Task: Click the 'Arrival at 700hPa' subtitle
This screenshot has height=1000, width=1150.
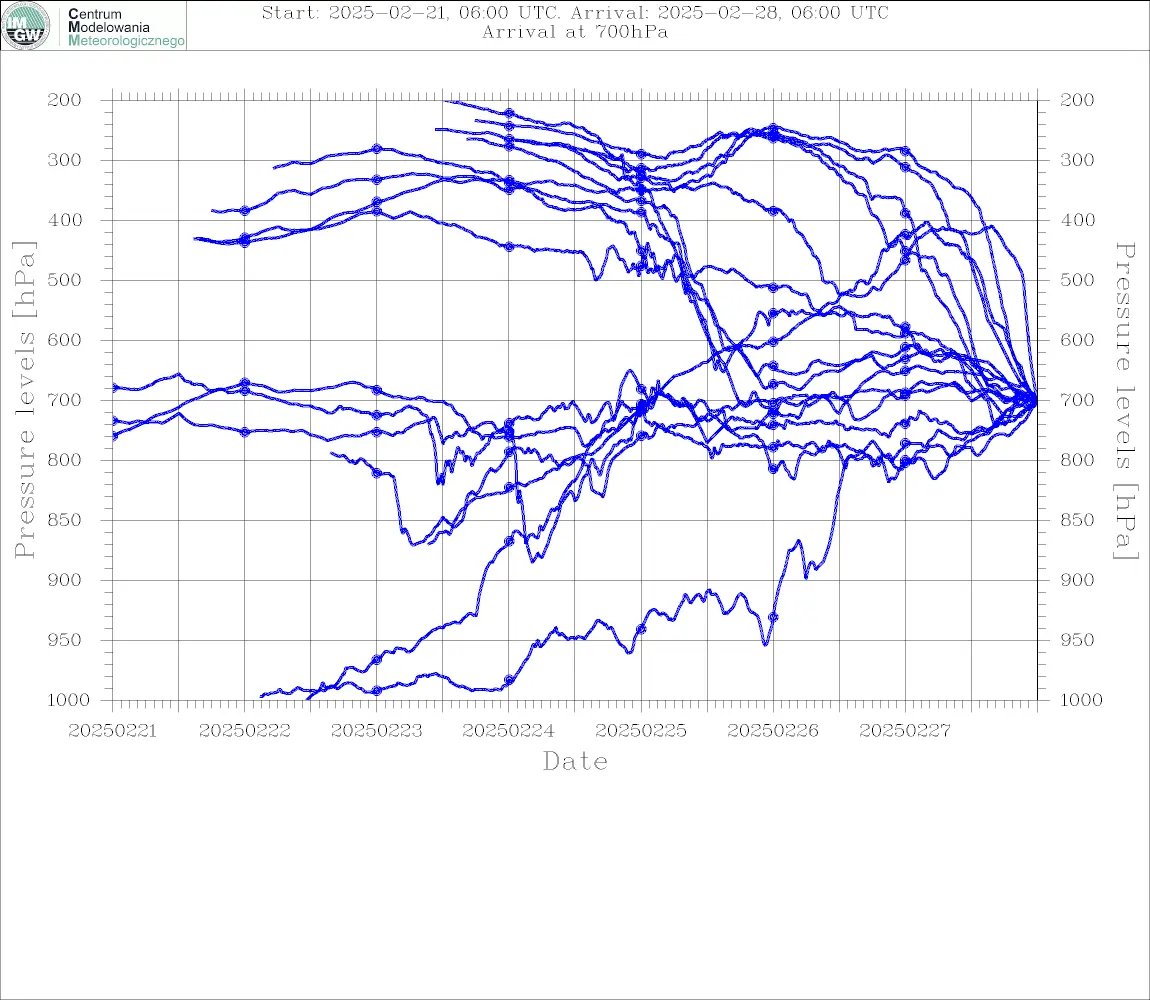Action: tap(575, 32)
